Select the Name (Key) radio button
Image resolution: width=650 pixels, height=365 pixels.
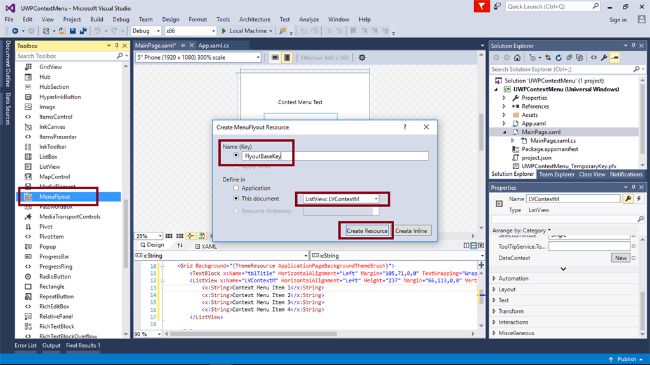236,156
